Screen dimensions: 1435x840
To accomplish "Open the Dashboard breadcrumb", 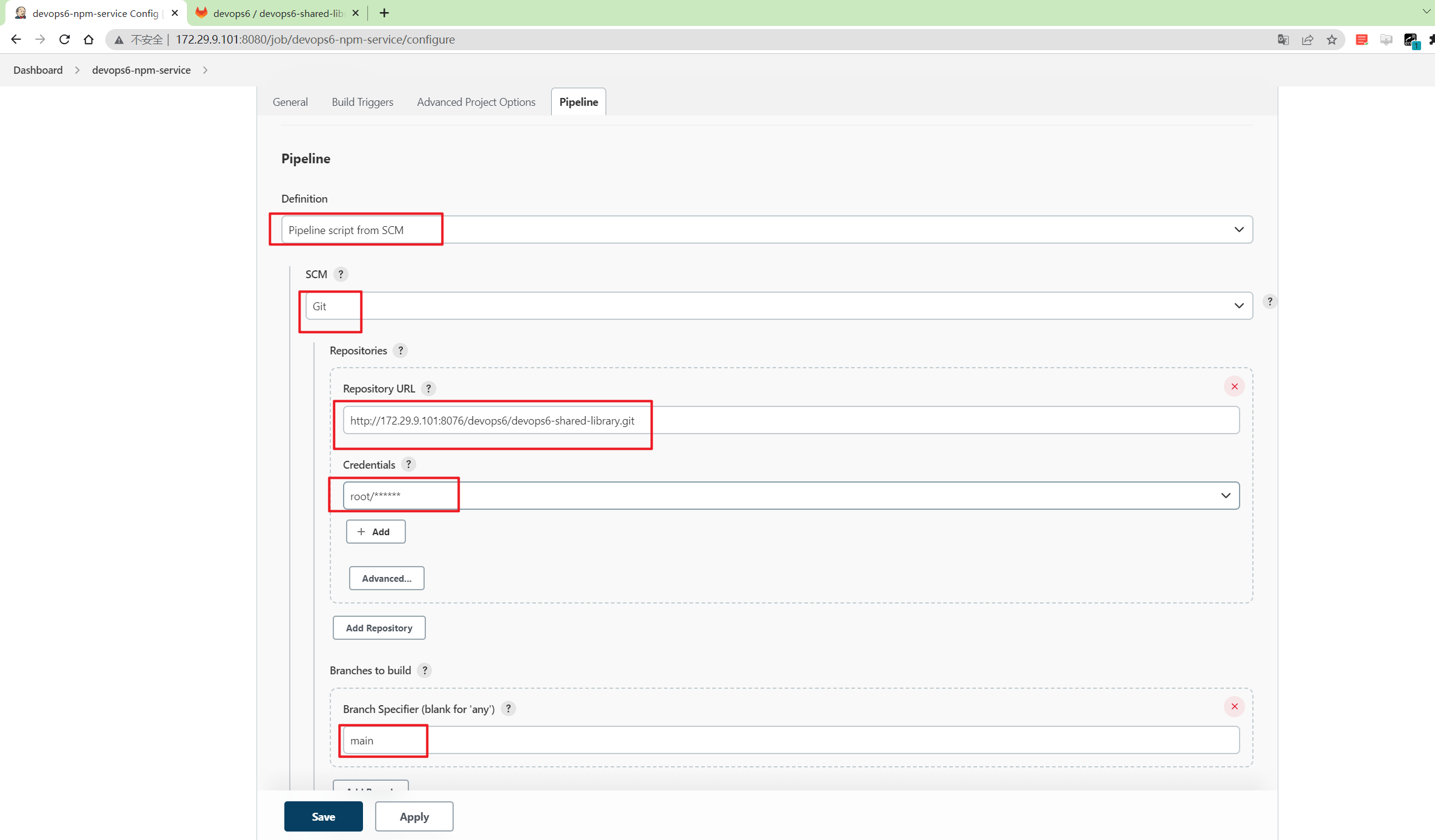I will click(x=38, y=70).
